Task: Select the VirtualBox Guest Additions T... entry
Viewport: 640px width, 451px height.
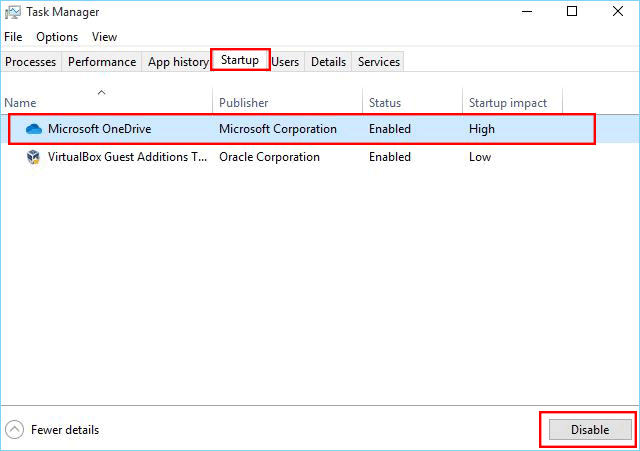Action: [127, 157]
